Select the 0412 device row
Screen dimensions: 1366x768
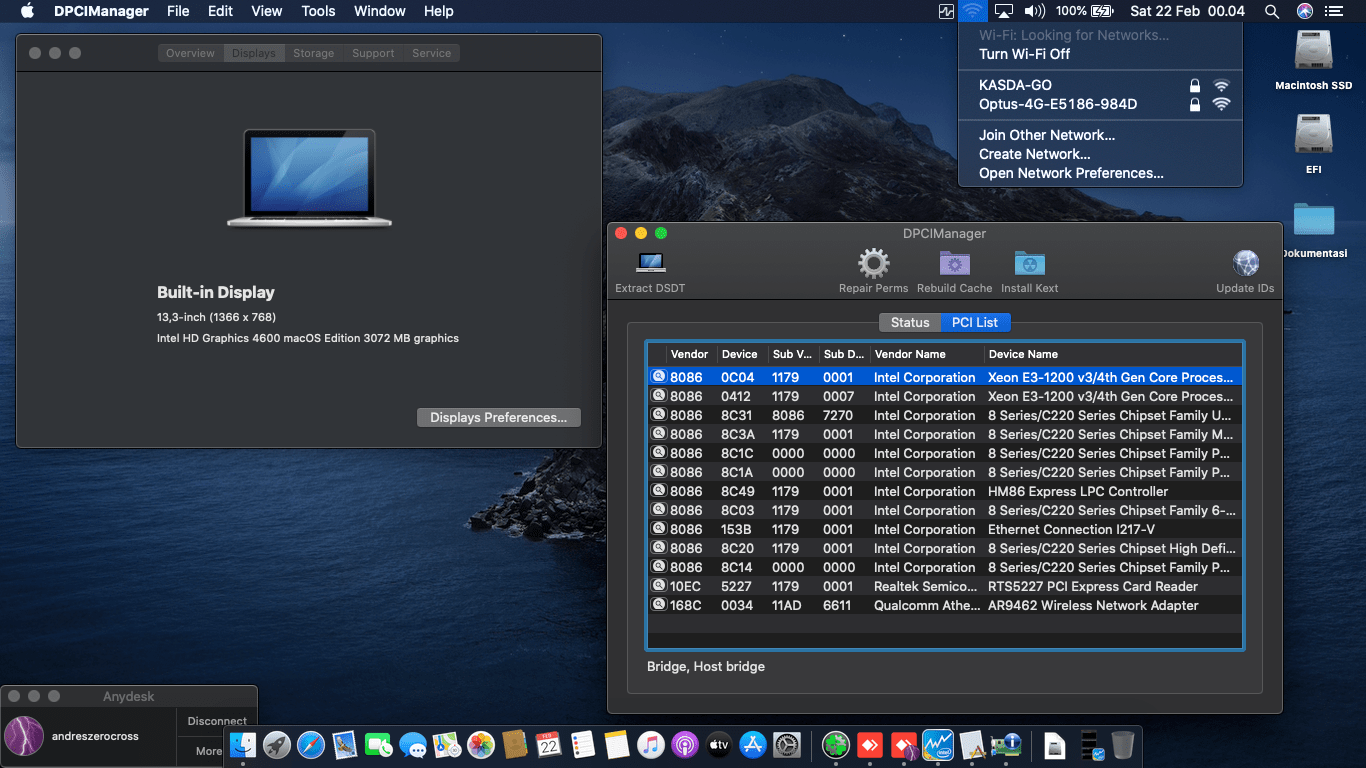[945, 396]
